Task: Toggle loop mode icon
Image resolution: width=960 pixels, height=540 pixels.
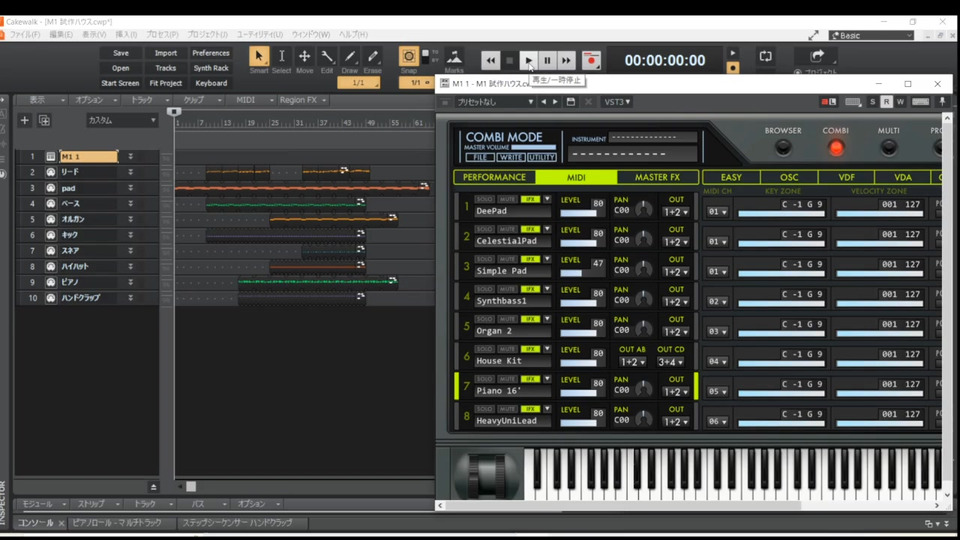Action: coord(765,56)
